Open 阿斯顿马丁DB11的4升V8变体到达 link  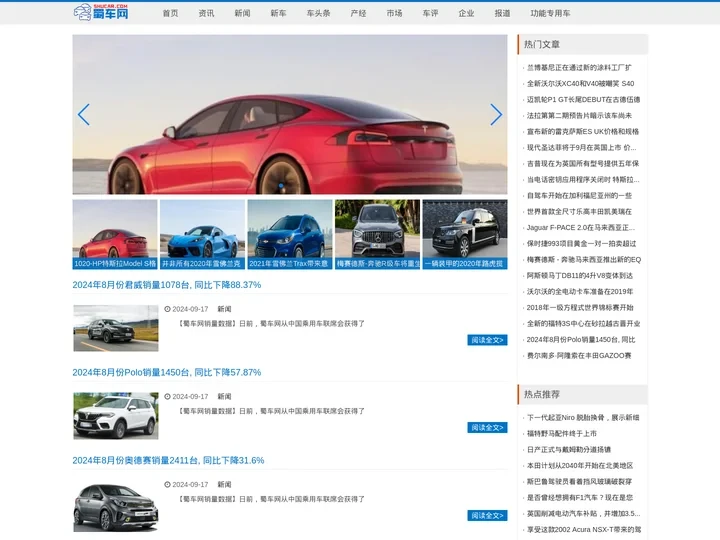(579, 276)
